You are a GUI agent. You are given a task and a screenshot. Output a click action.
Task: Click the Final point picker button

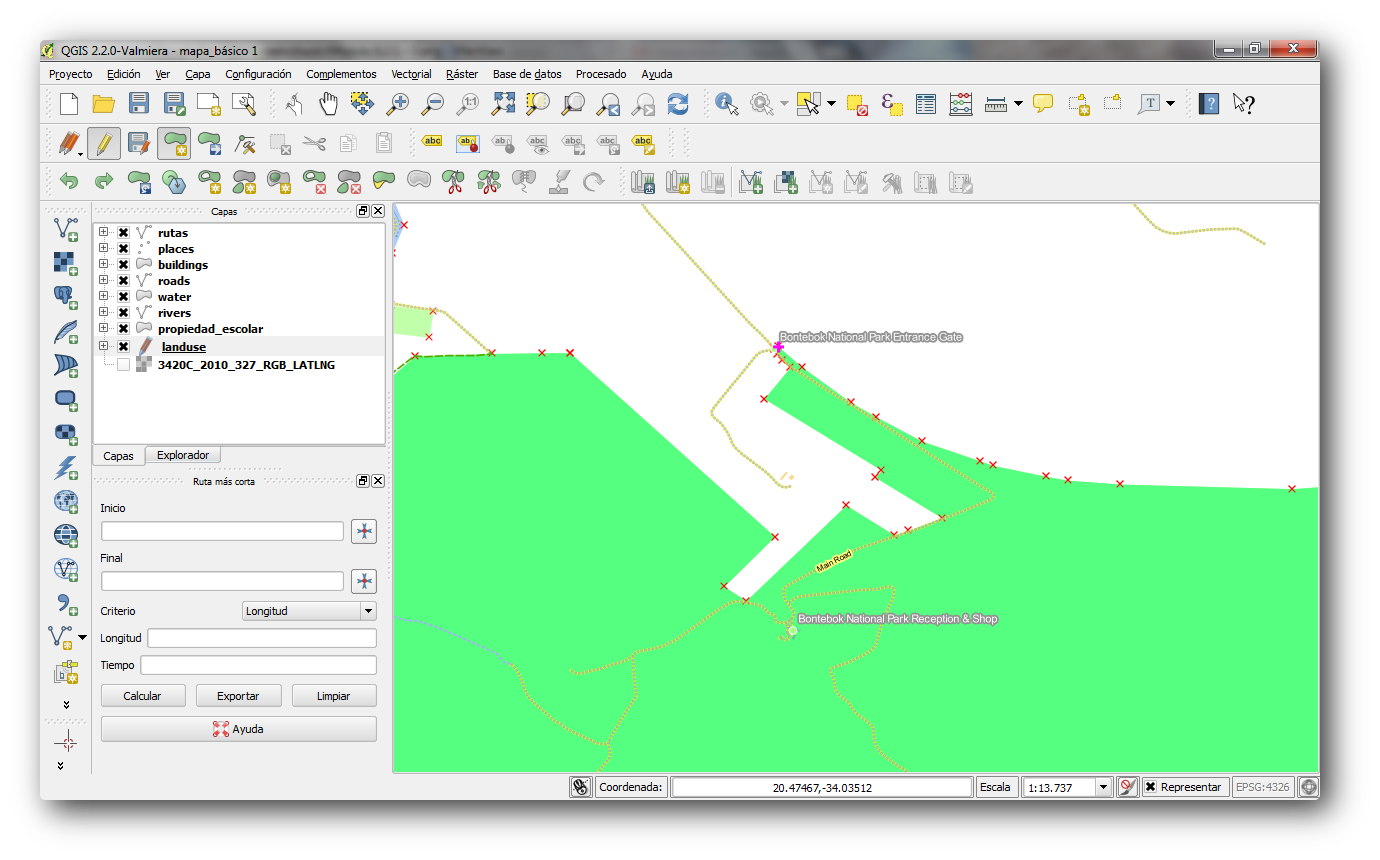pos(364,581)
